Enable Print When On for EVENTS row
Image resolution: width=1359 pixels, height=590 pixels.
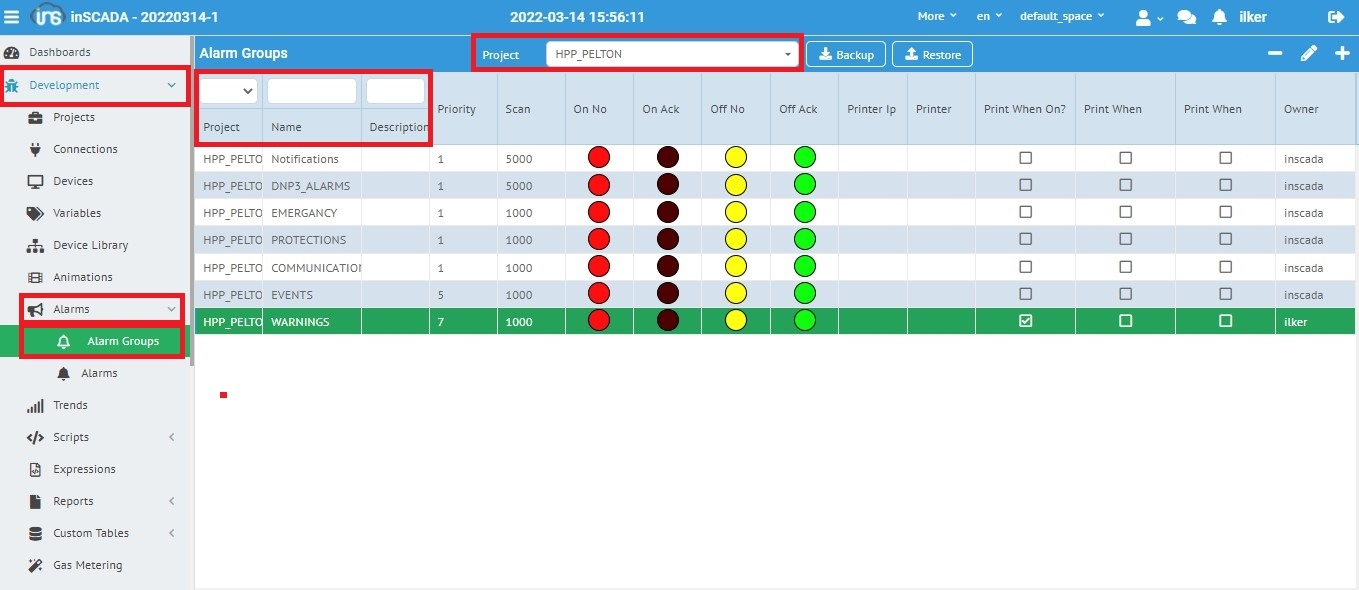1025,294
